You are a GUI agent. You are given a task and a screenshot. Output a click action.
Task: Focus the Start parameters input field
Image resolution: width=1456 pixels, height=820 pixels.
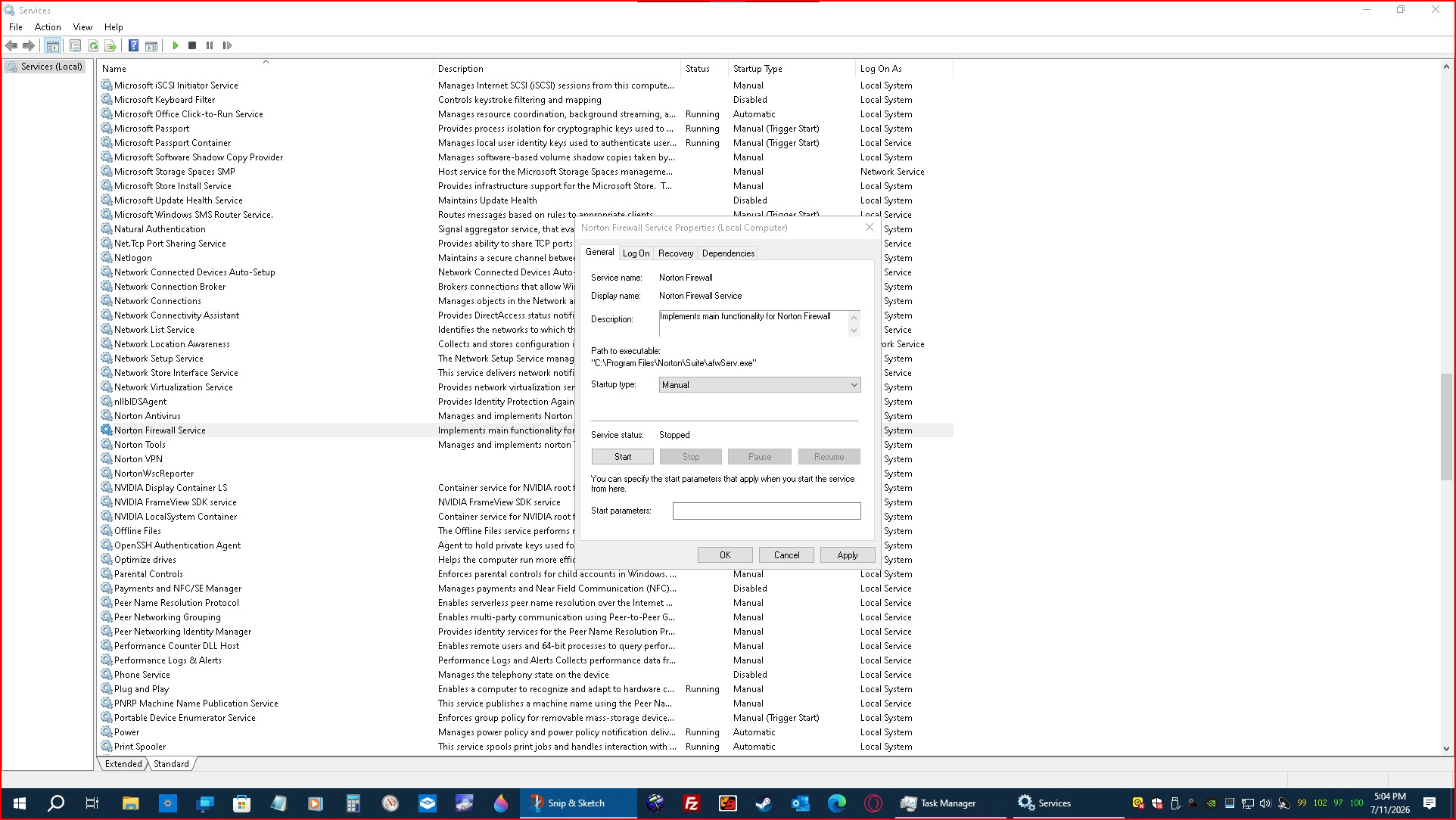[x=767, y=511]
